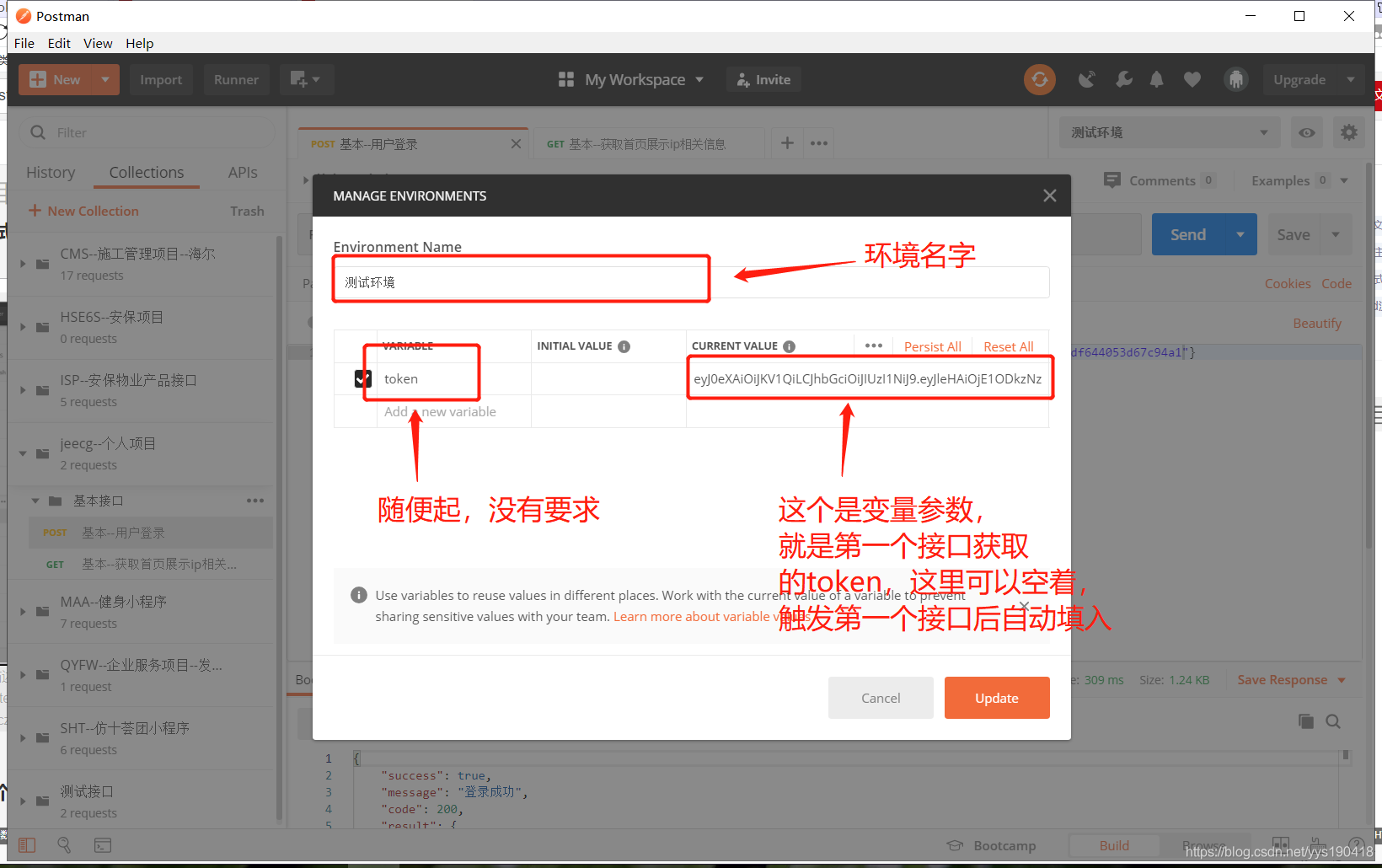Screen dimensions: 1382x868
Task: Open the 测试环境 environment selector
Action: tap(1170, 132)
